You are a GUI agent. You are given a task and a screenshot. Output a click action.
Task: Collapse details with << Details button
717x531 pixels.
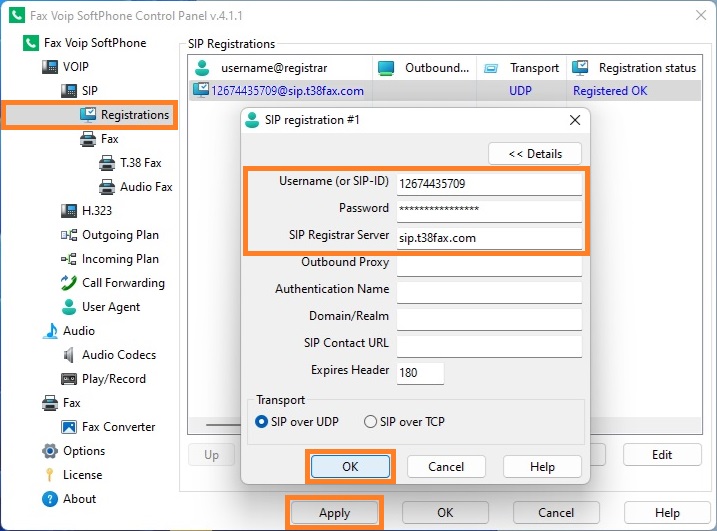pyautogui.click(x=535, y=154)
